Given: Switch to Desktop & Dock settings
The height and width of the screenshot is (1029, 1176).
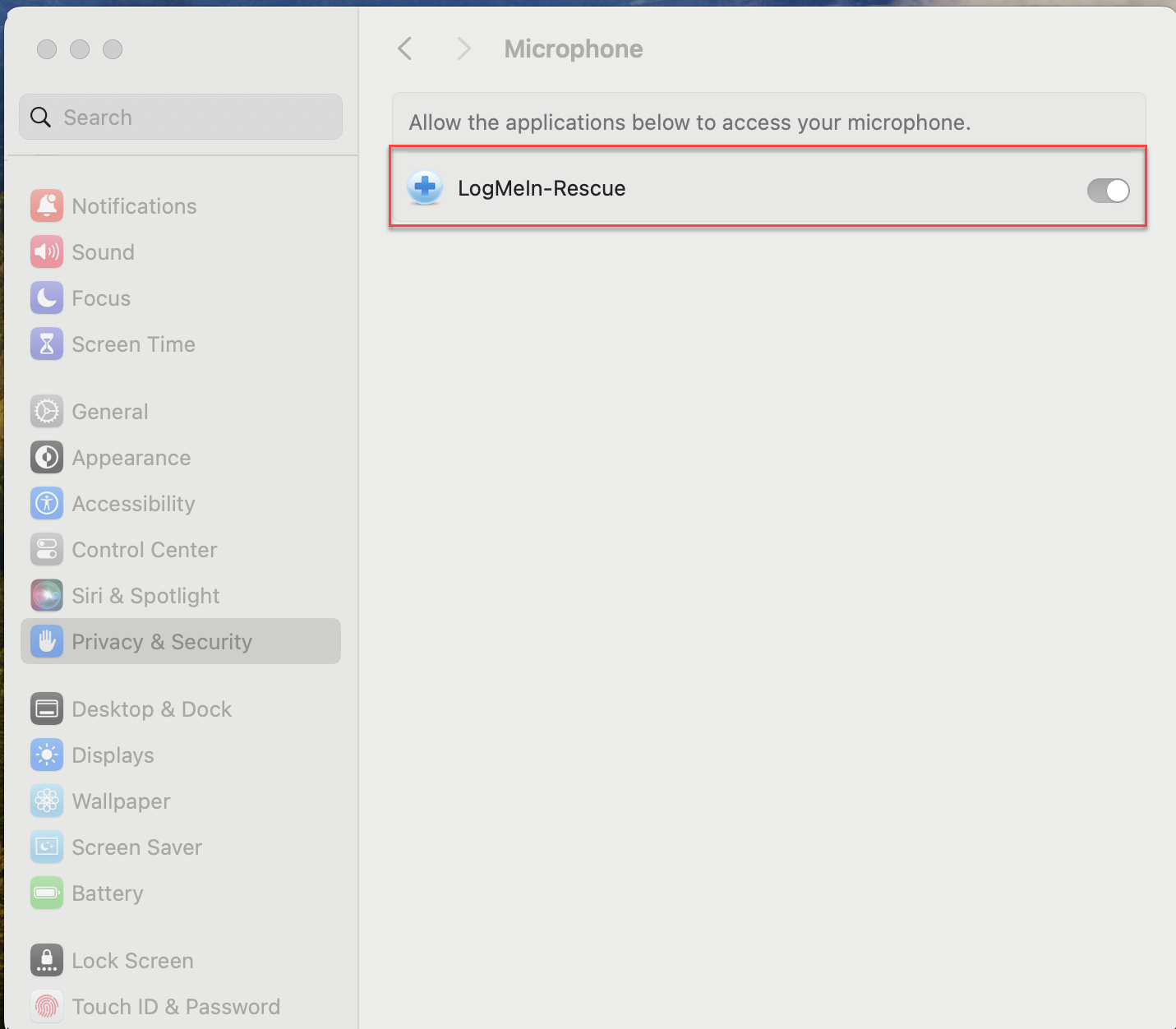Looking at the screenshot, I should (x=151, y=708).
